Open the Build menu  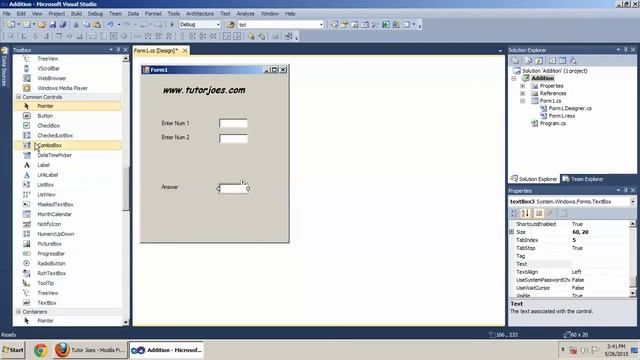coord(76,13)
